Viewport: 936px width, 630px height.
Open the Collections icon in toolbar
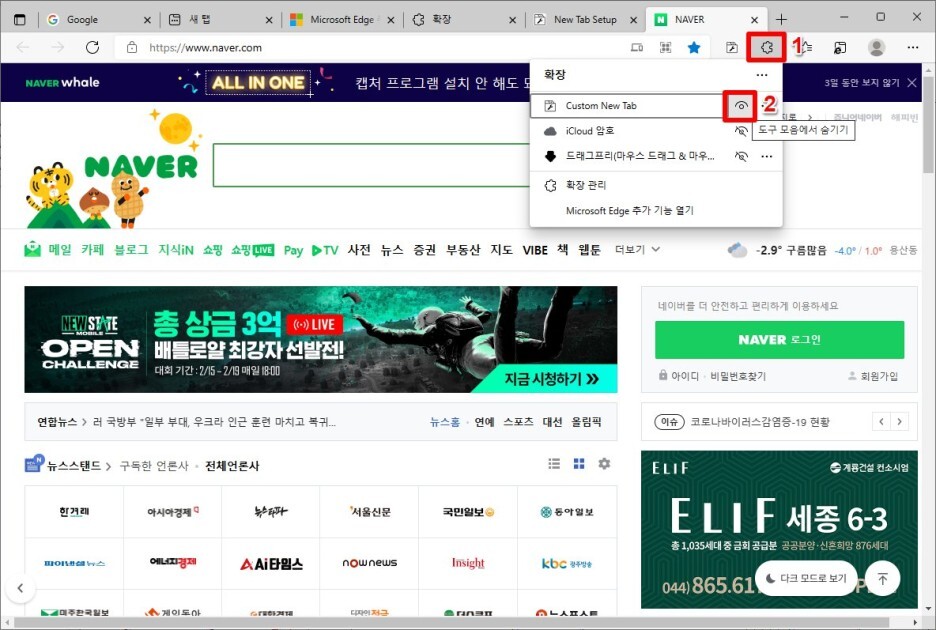point(840,47)
